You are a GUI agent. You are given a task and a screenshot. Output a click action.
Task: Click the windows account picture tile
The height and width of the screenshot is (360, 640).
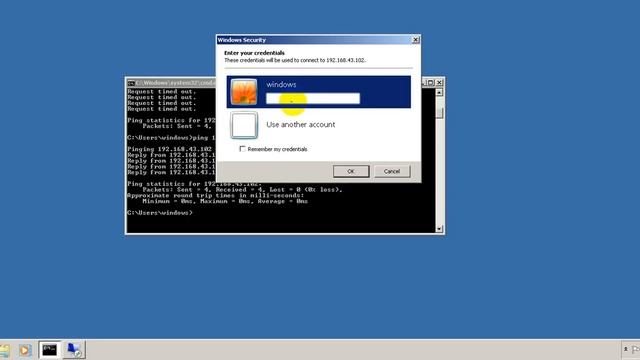point(244,92)
